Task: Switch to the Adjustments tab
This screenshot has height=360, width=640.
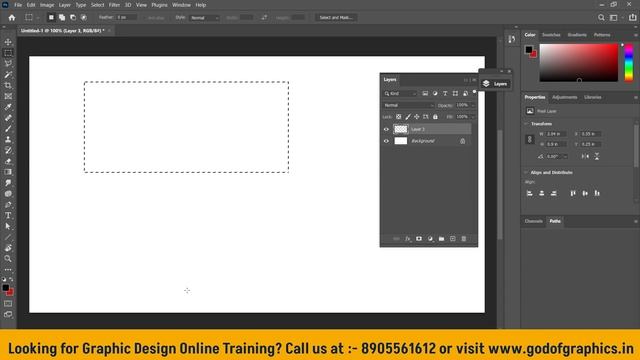Action: (x=564, y=97)
